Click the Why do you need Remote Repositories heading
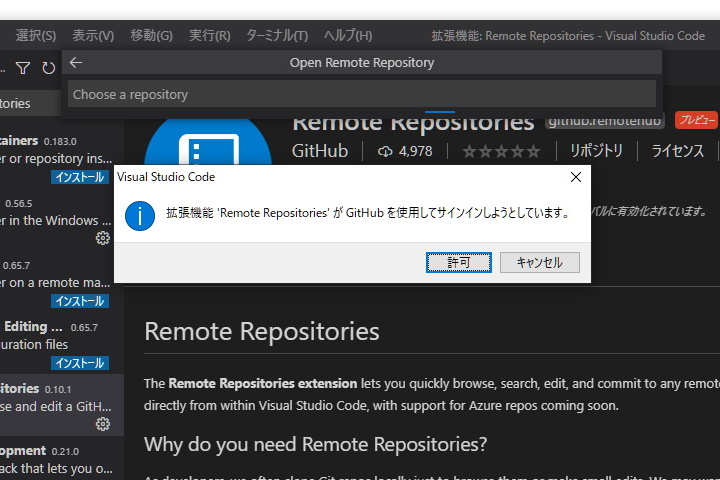 (x=315, y=444)
